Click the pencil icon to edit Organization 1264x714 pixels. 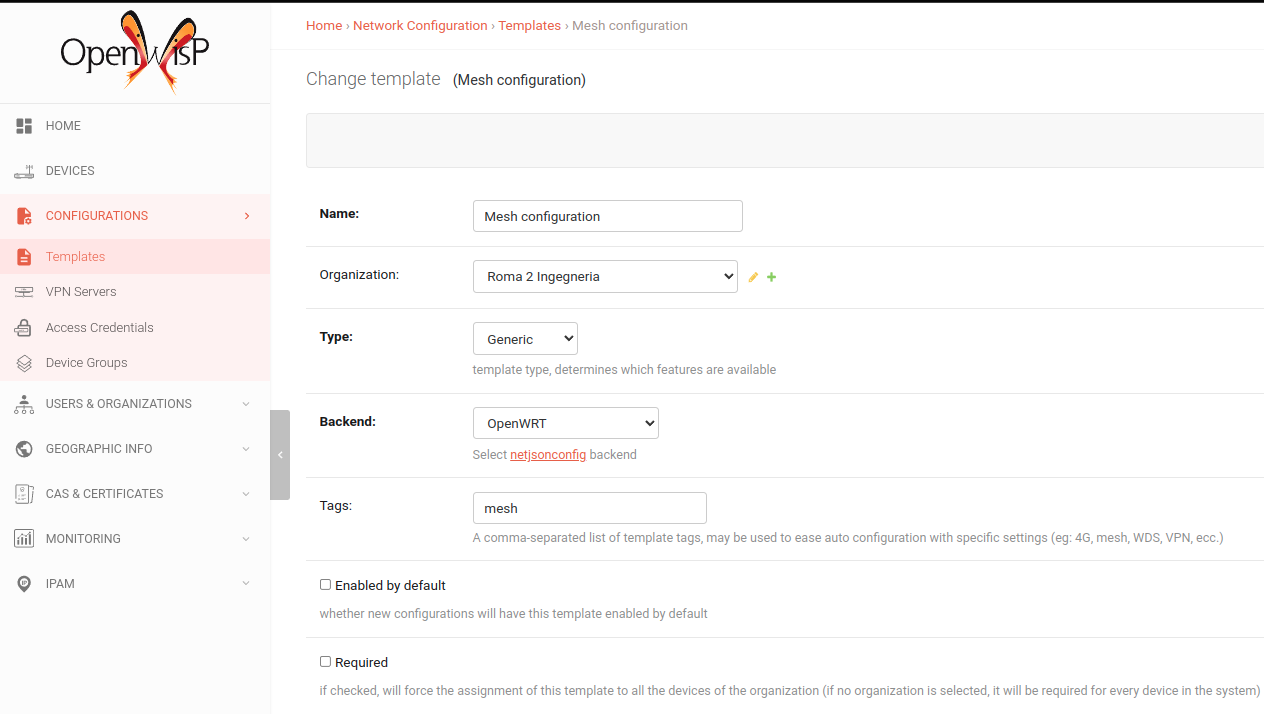coord(753,277)
